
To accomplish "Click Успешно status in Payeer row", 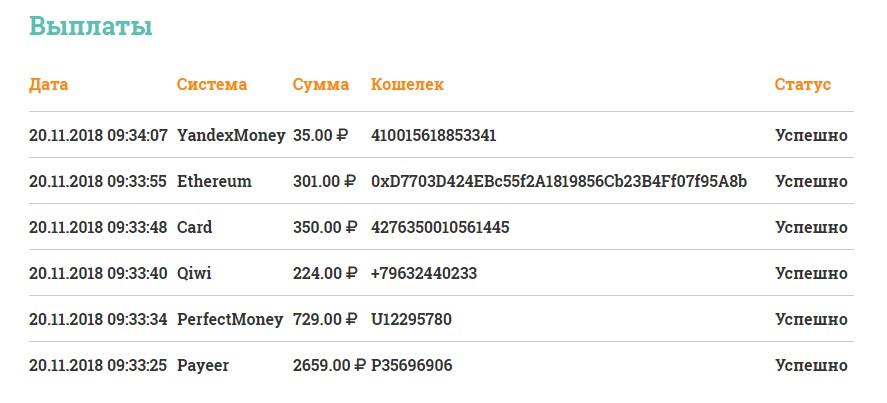I will [x=811, y=365].
